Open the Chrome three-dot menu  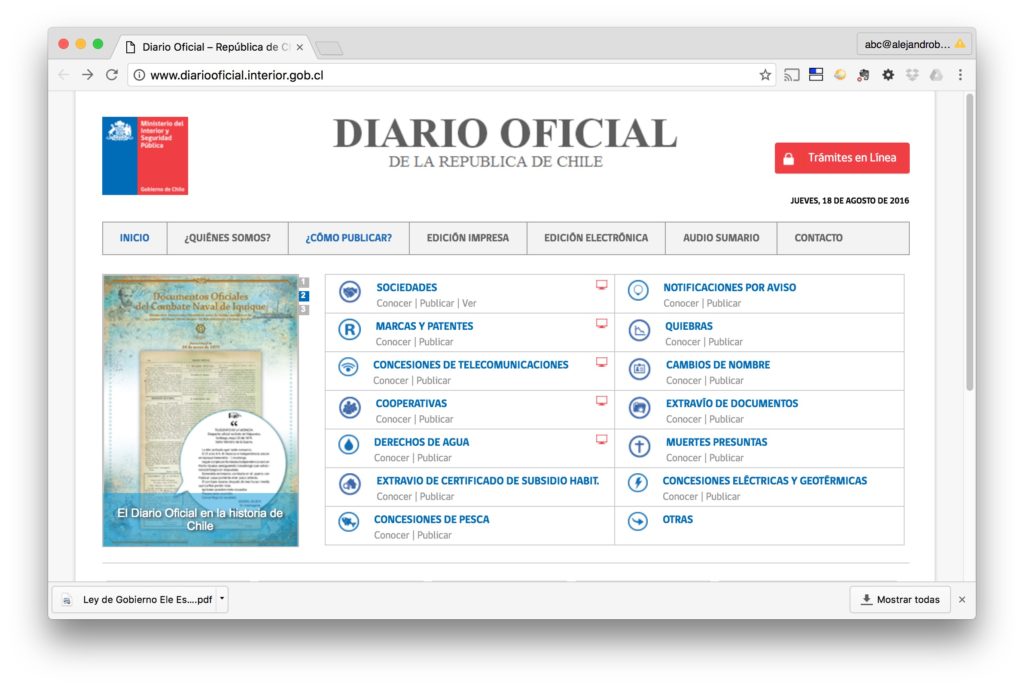tap(960, 75)
